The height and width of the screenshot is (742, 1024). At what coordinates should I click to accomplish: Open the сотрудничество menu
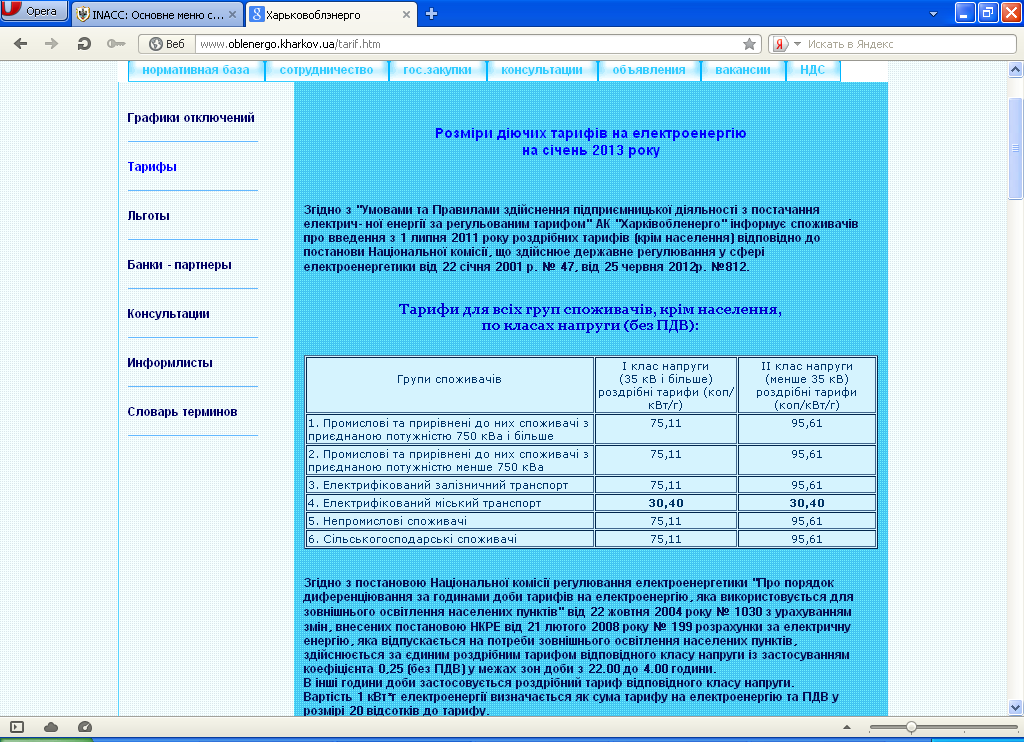click(327, 70)
